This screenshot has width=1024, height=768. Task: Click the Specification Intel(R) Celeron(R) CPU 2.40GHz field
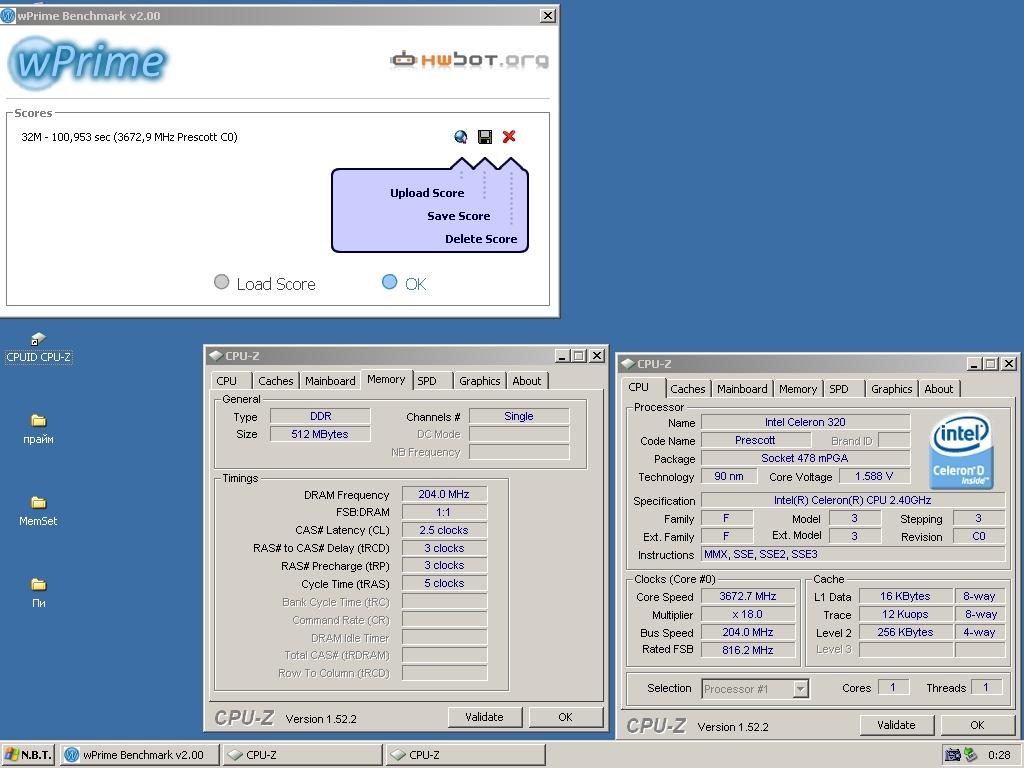click(x=853, y=500)
